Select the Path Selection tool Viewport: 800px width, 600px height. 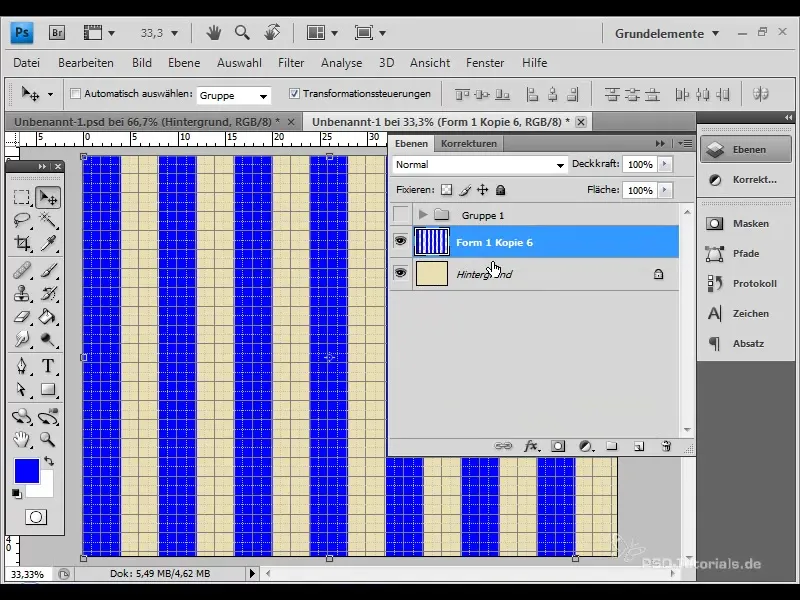coord(21,389)
